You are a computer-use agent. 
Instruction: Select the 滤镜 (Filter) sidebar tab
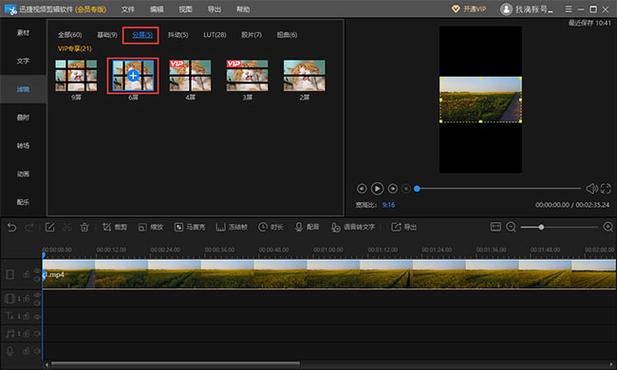pyautogui.click(x=23, y=89)
